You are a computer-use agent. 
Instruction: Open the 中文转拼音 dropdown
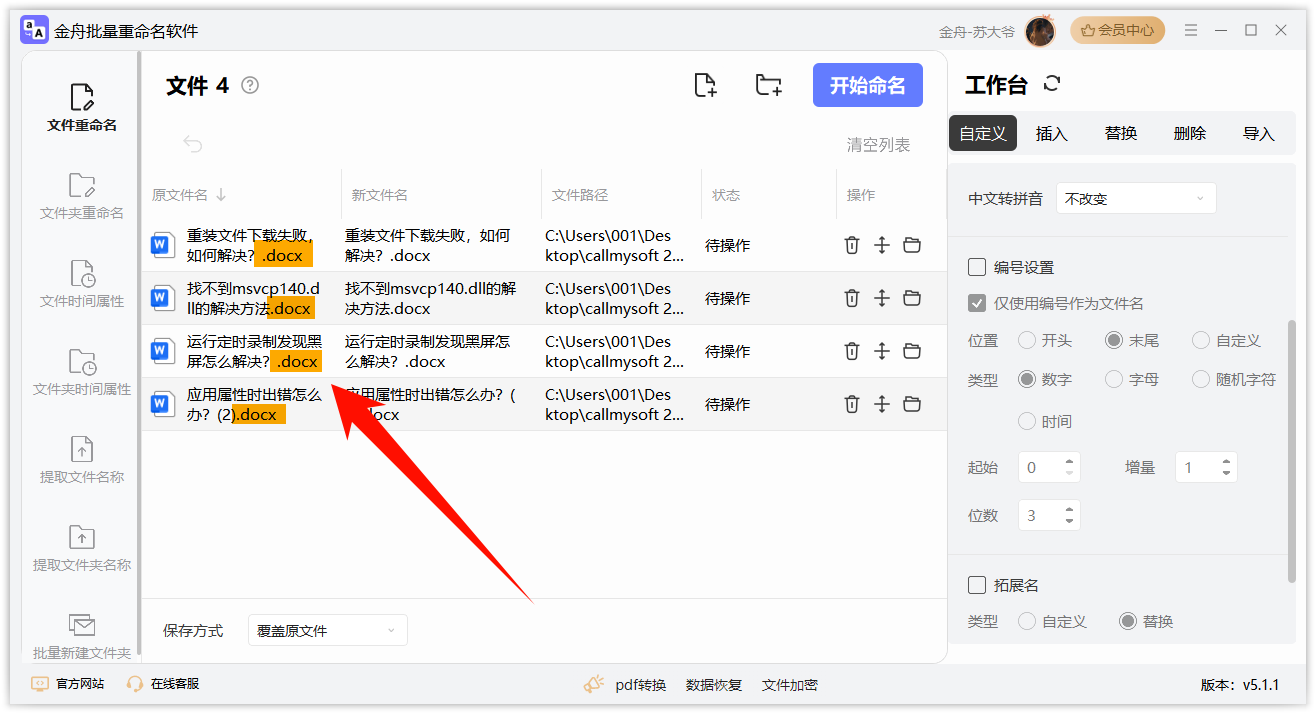(x=1136, y=198)
